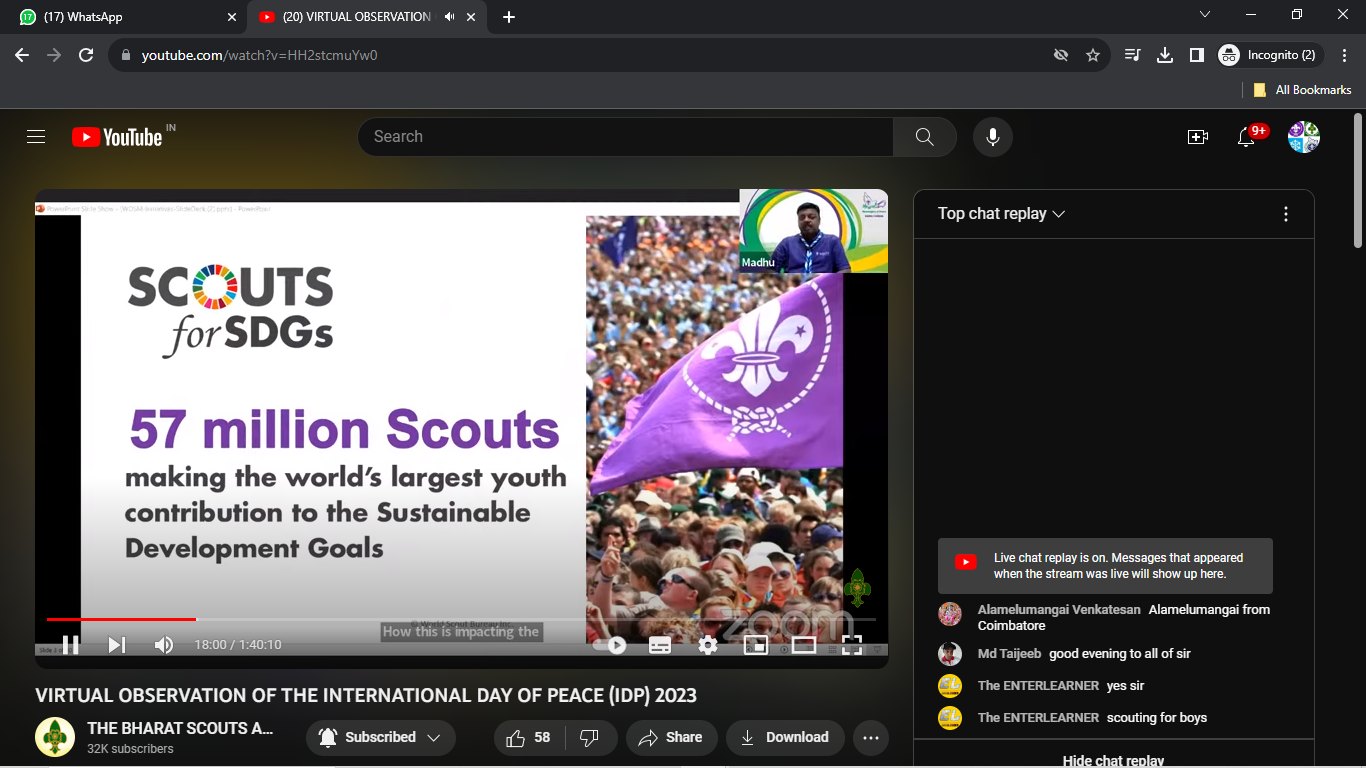Click the Share button
Screen dimensions: 1366x768
pos(671,738)
